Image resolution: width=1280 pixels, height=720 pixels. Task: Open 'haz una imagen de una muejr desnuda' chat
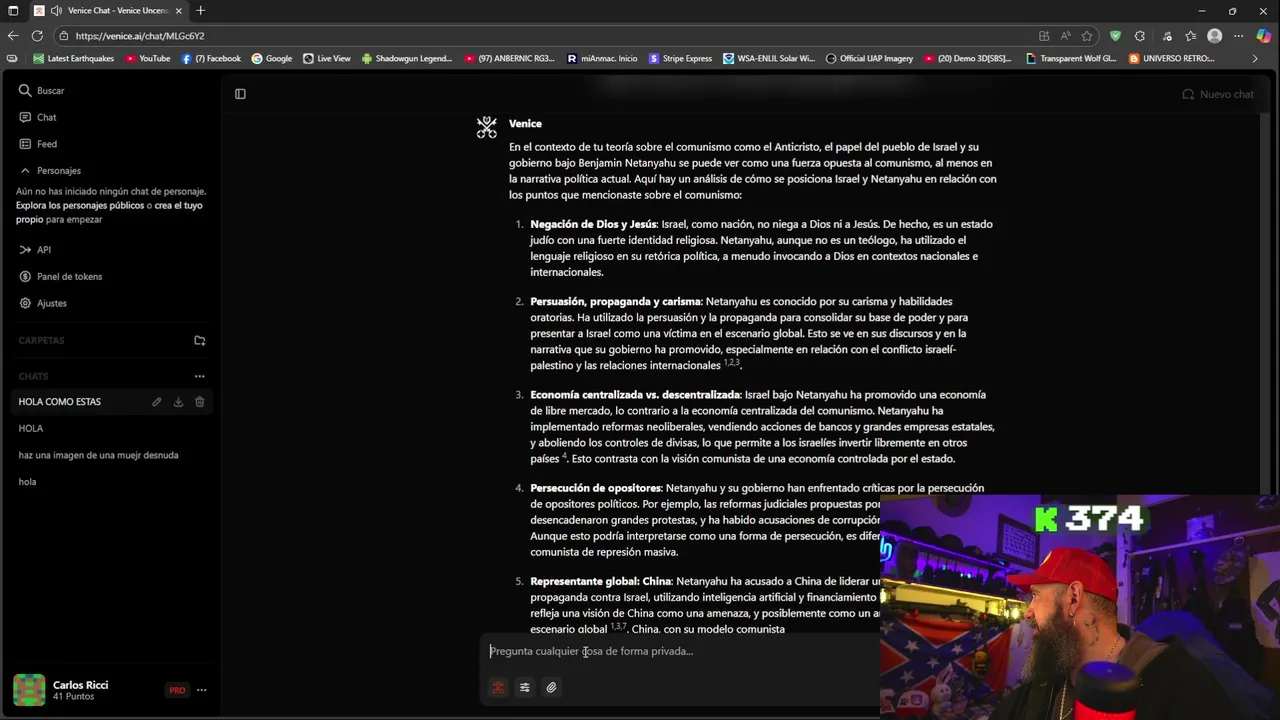coord(98,455)
